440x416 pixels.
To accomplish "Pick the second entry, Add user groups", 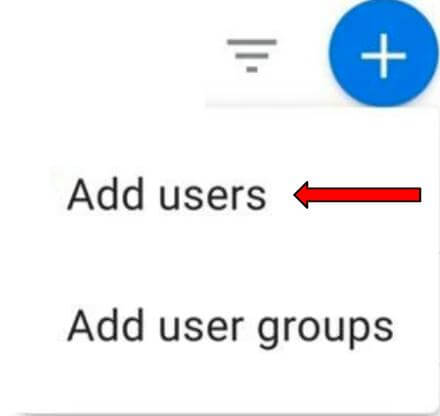I will pyautogui.click(x=230, y=328).
